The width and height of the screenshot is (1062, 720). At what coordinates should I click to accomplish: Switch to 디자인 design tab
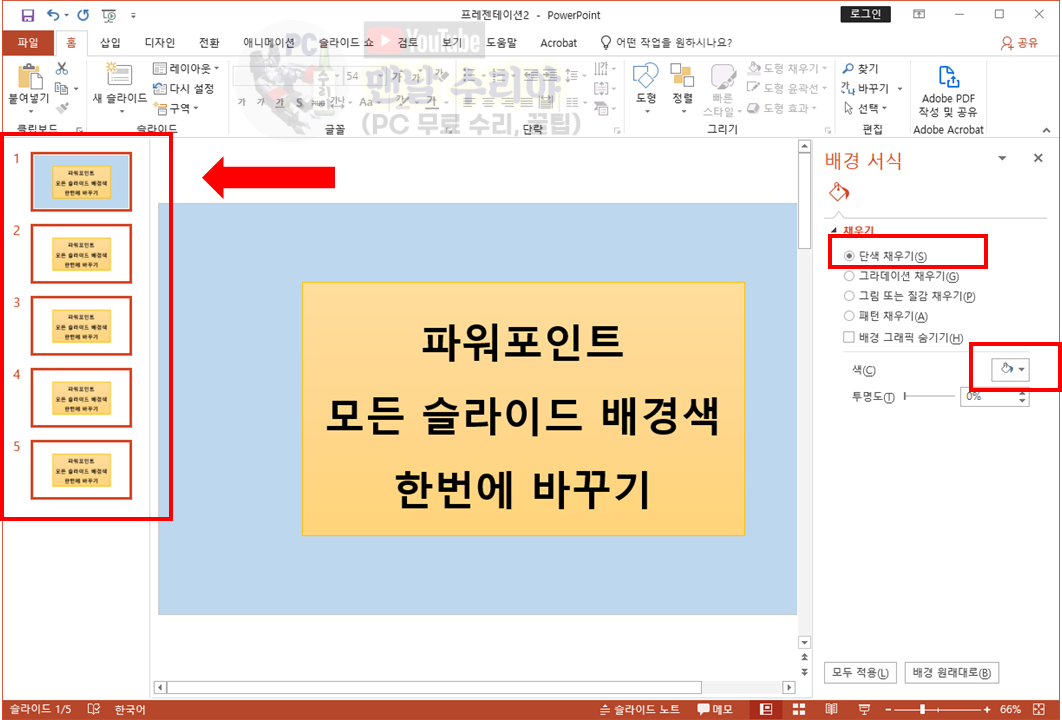point(160,43)
